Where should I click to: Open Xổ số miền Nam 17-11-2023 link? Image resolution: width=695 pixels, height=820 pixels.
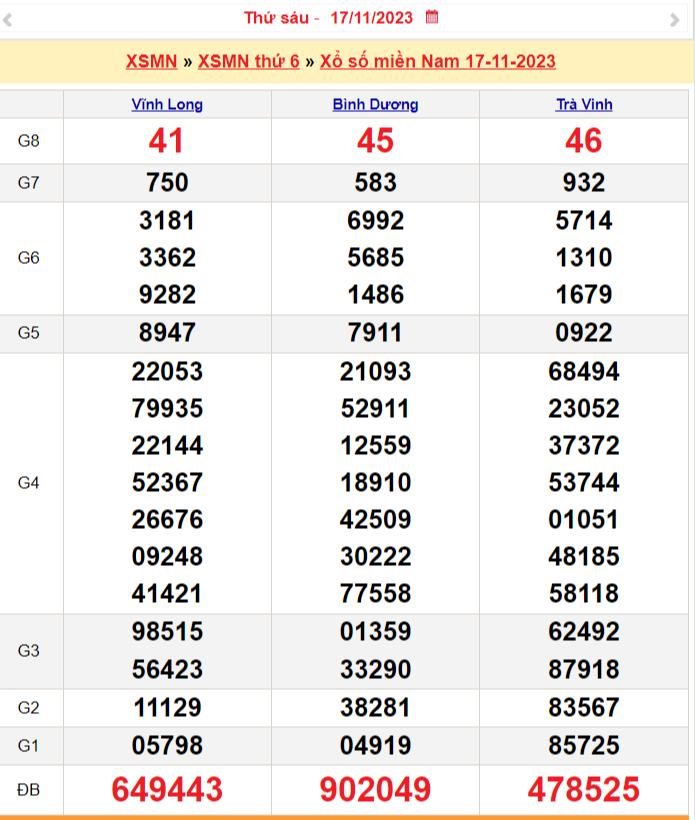pyautogui.click(x=437, y=61)
